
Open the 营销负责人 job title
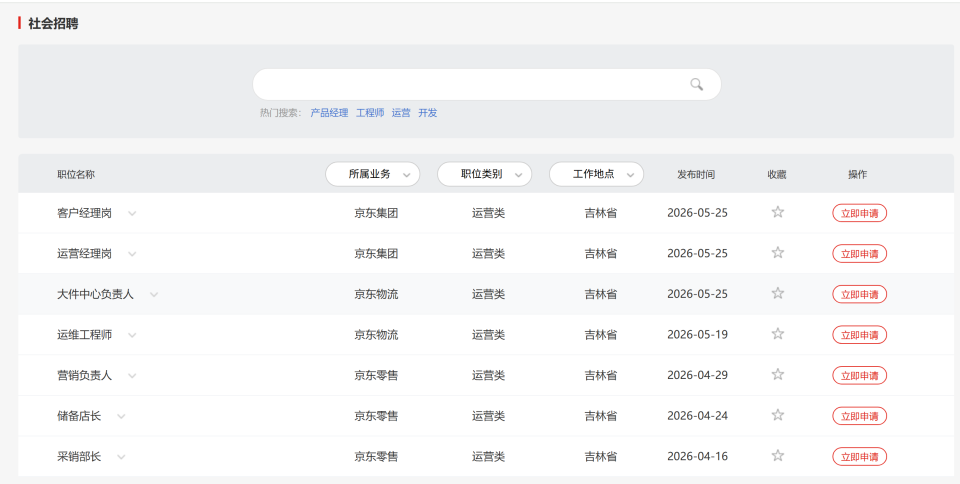tap(84, 375)
